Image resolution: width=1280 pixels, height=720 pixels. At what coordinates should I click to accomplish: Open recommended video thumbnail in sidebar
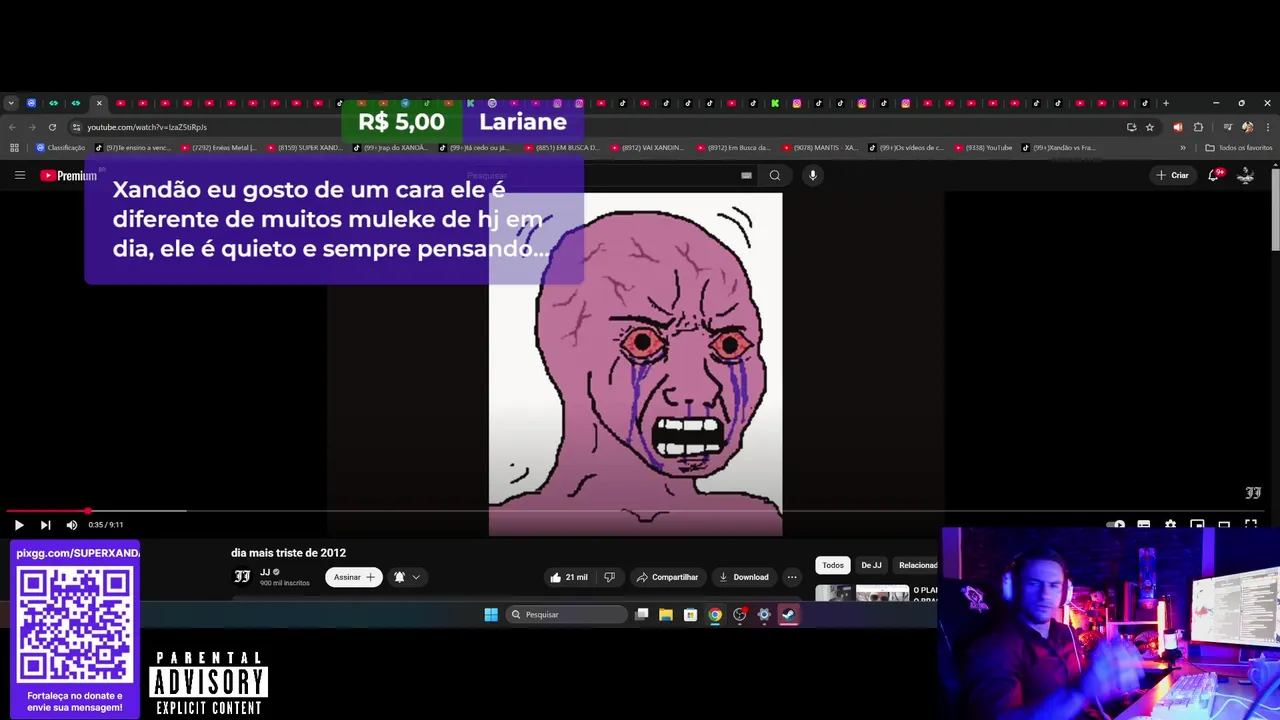[862, 593]
